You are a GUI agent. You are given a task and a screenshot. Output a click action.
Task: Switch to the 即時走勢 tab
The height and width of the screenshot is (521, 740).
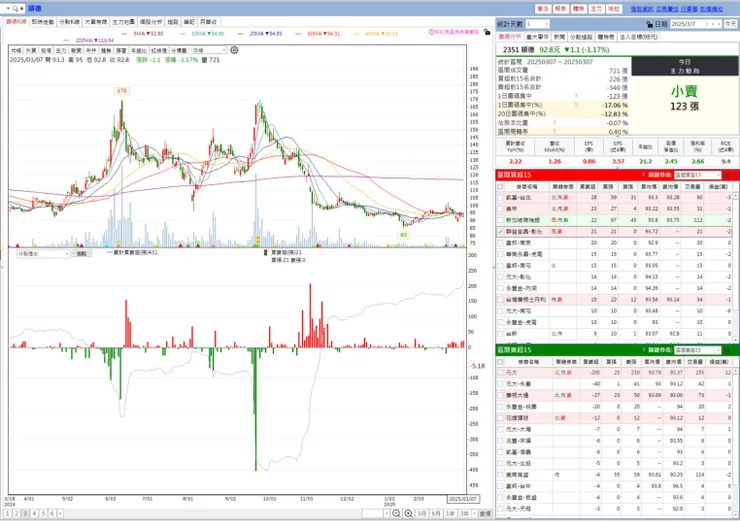coord(42,22)
